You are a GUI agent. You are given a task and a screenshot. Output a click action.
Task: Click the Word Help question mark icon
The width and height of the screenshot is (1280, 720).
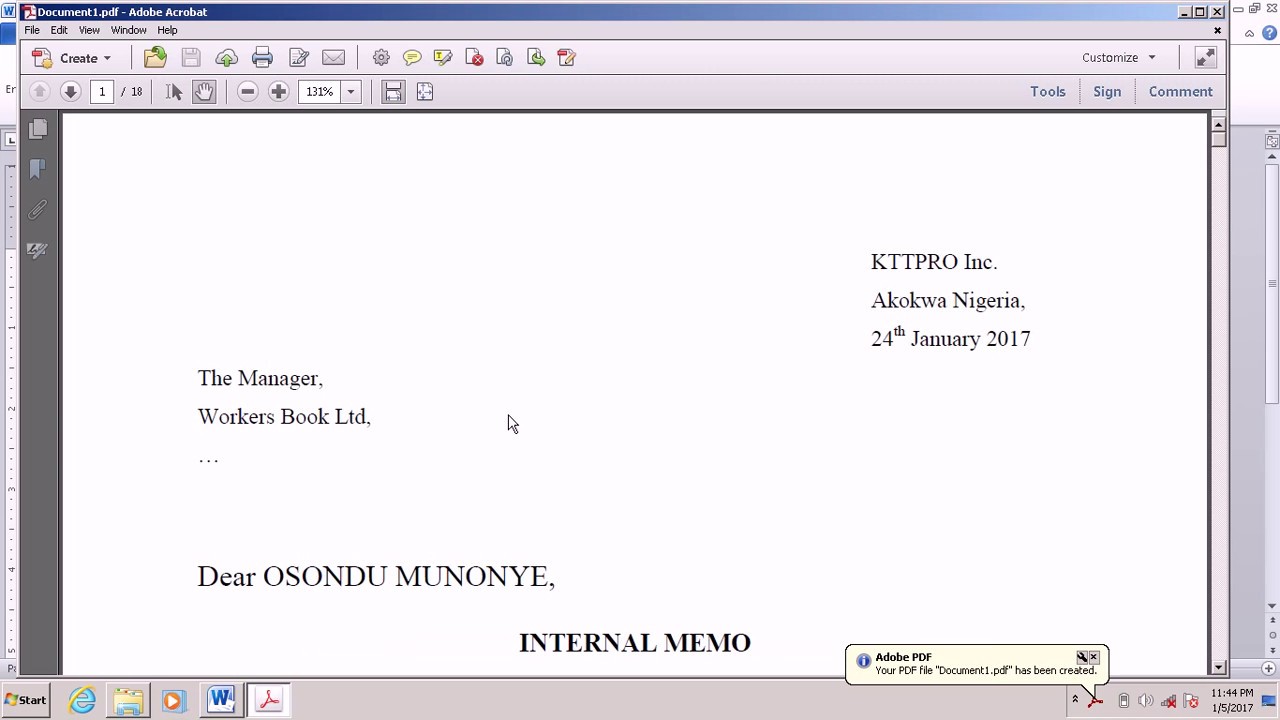pos(1270,33)
